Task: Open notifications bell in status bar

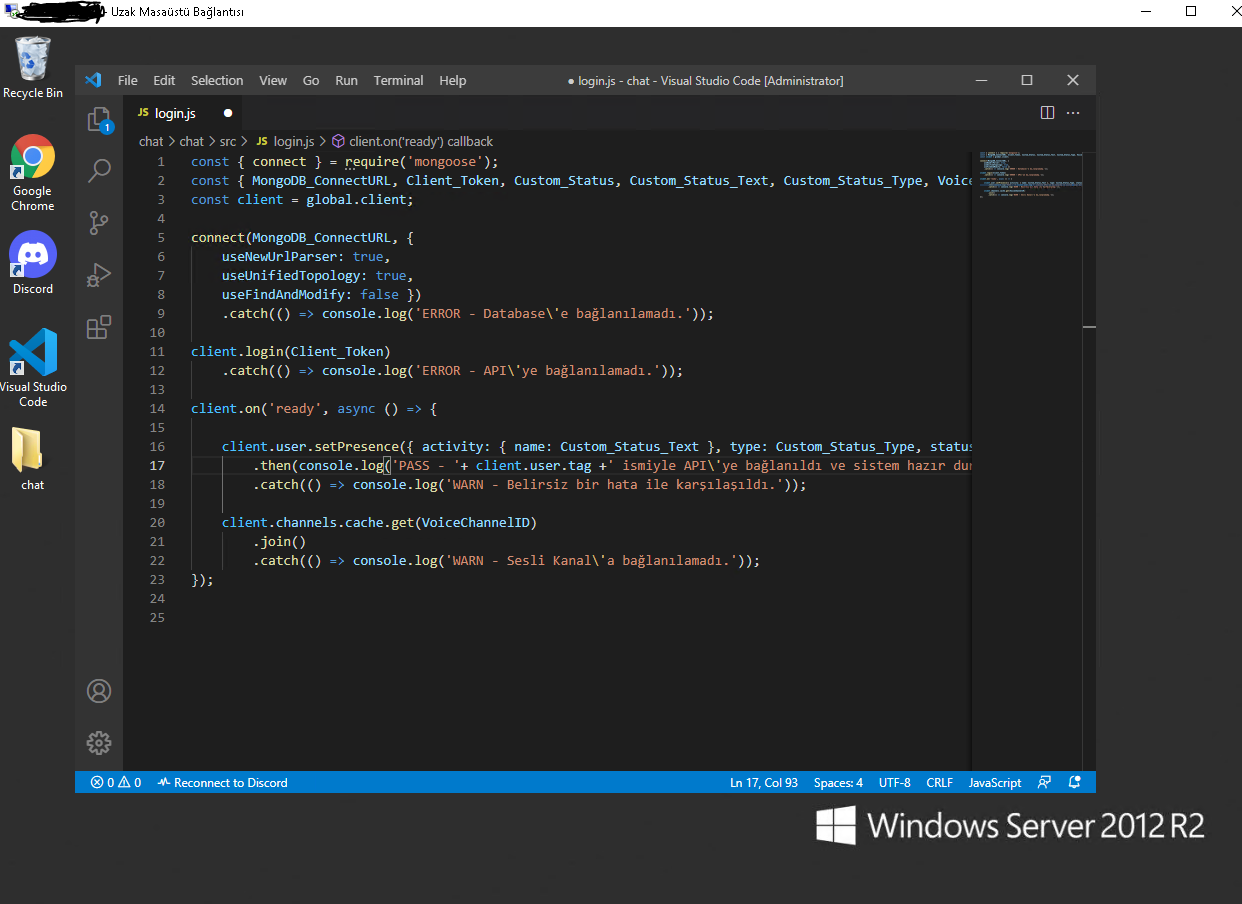Action: point(1075,783)
